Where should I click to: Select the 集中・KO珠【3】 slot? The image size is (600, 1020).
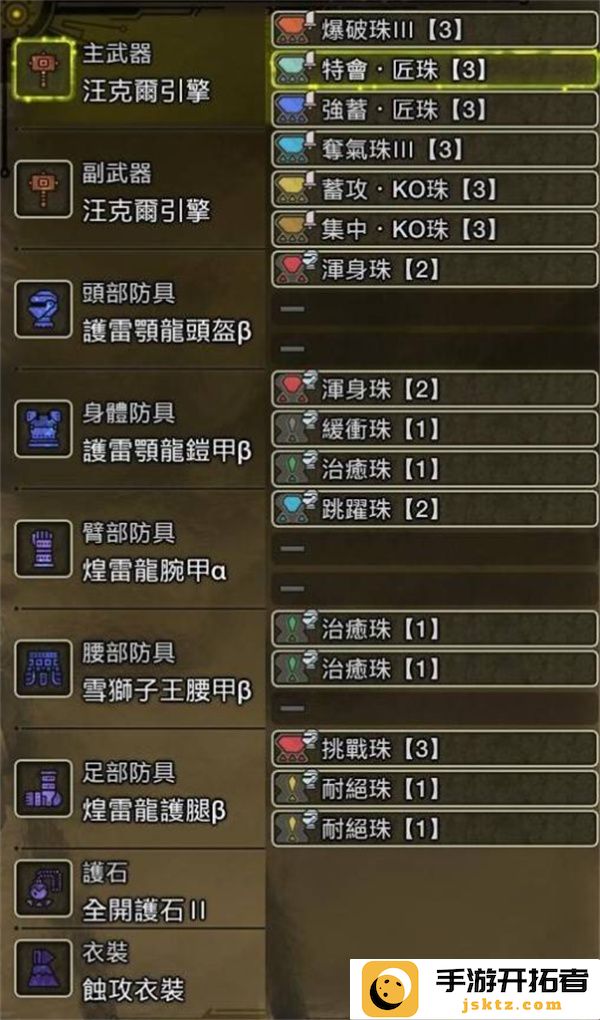[435, 229]
